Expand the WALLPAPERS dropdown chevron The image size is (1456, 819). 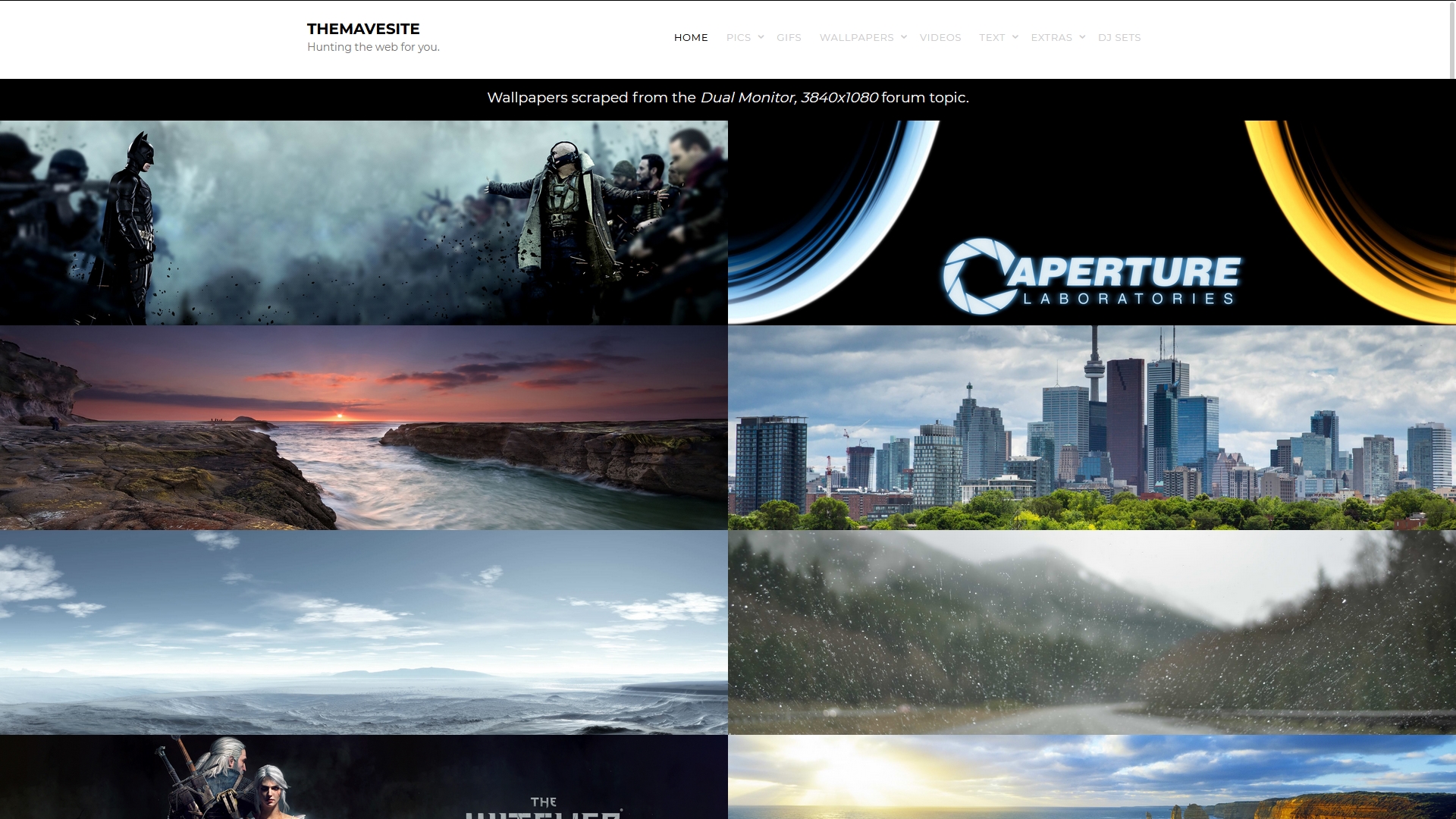tap(904, 37)
